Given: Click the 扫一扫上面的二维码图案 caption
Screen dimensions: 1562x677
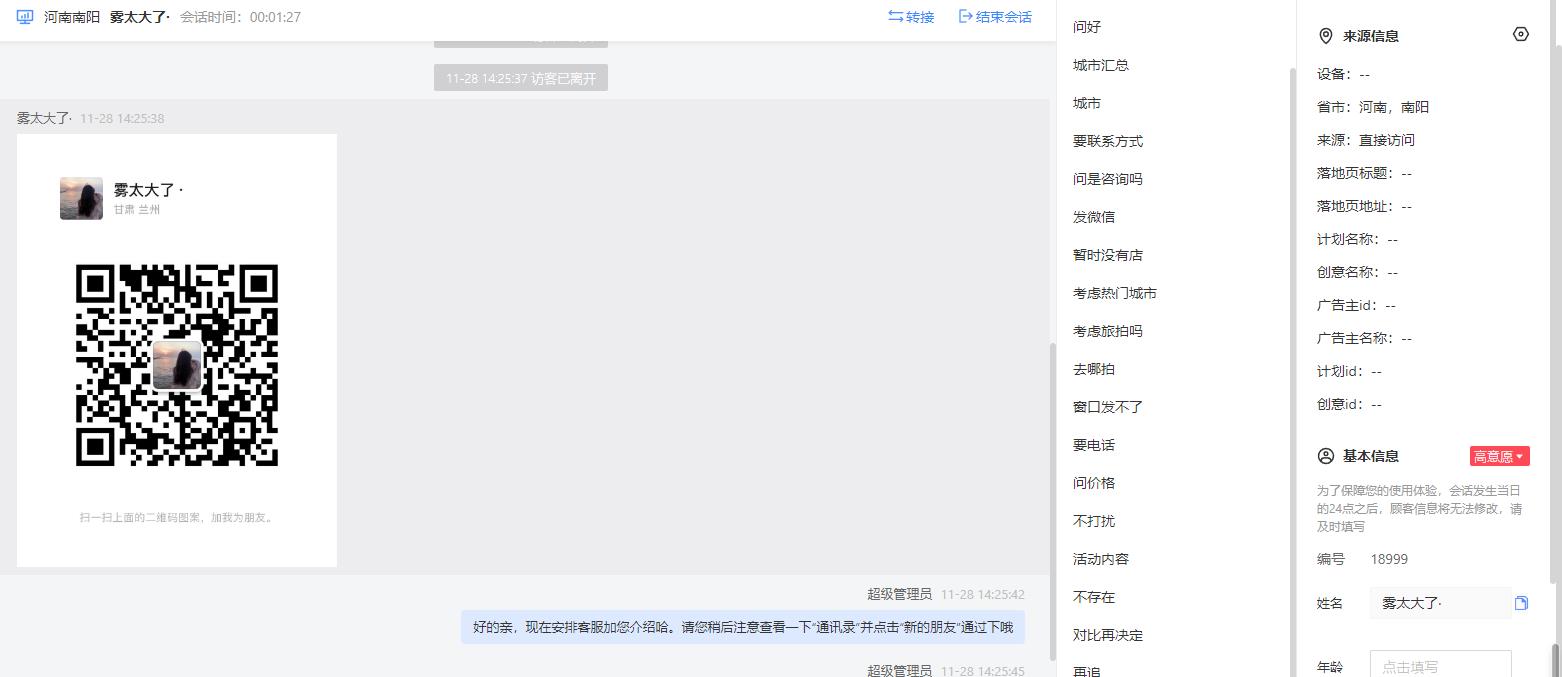Looking at the screenshot, I should [177, 518].
